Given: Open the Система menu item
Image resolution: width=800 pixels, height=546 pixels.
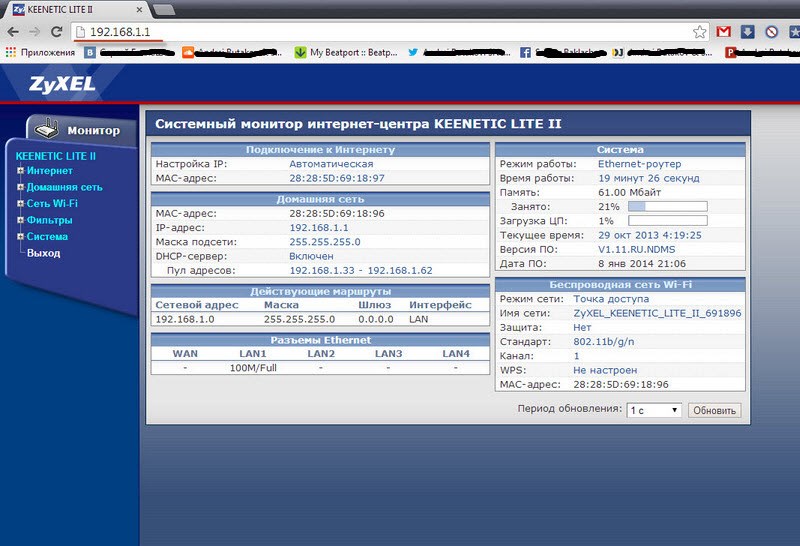Looking at the screenshot, I should tap(47, 236).
